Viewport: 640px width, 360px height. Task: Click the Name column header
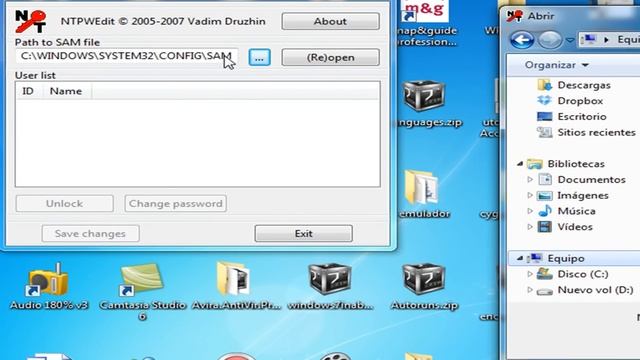pyautogui.click(x=66, y=91)
